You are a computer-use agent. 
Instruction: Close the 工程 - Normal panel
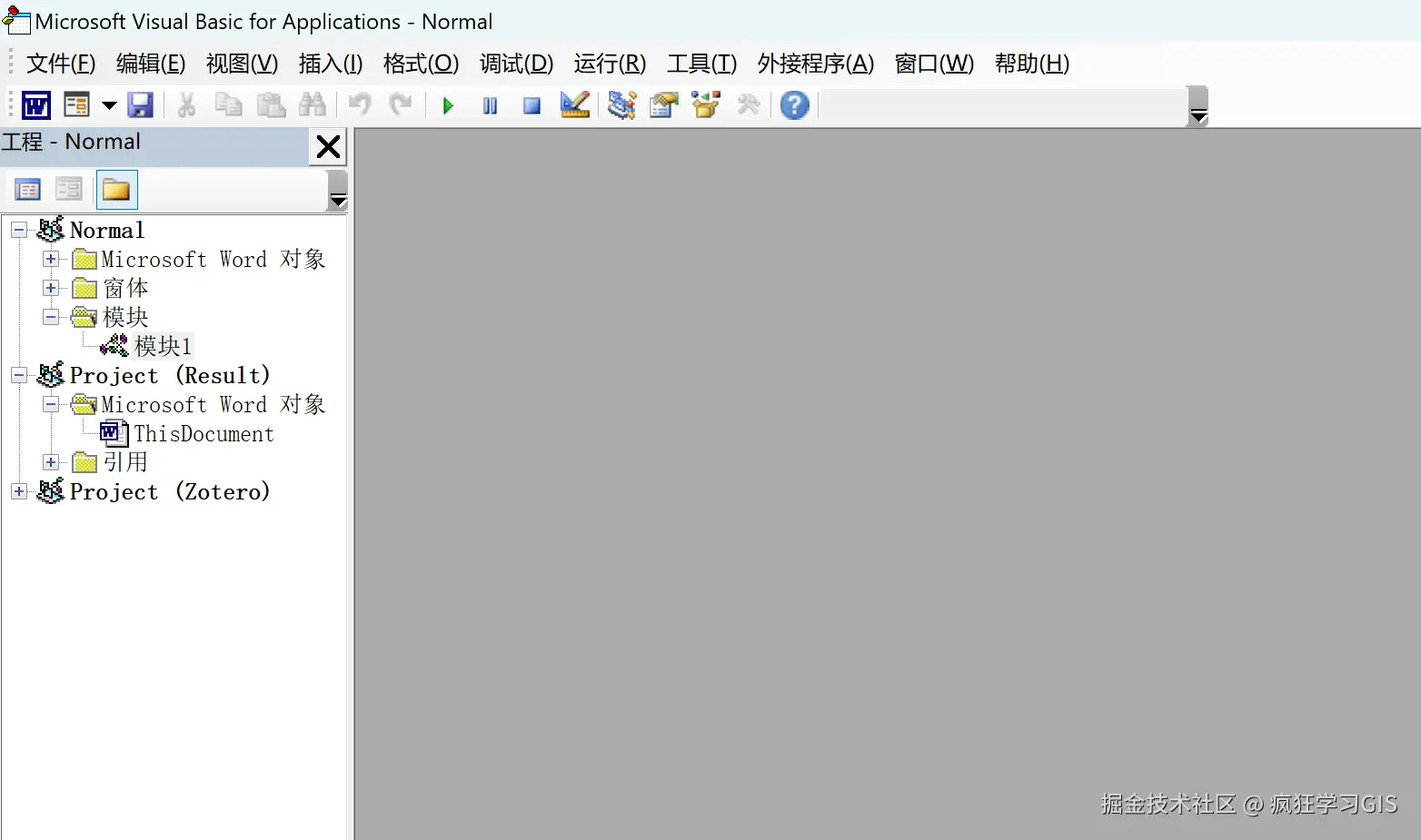coord(328,146)
